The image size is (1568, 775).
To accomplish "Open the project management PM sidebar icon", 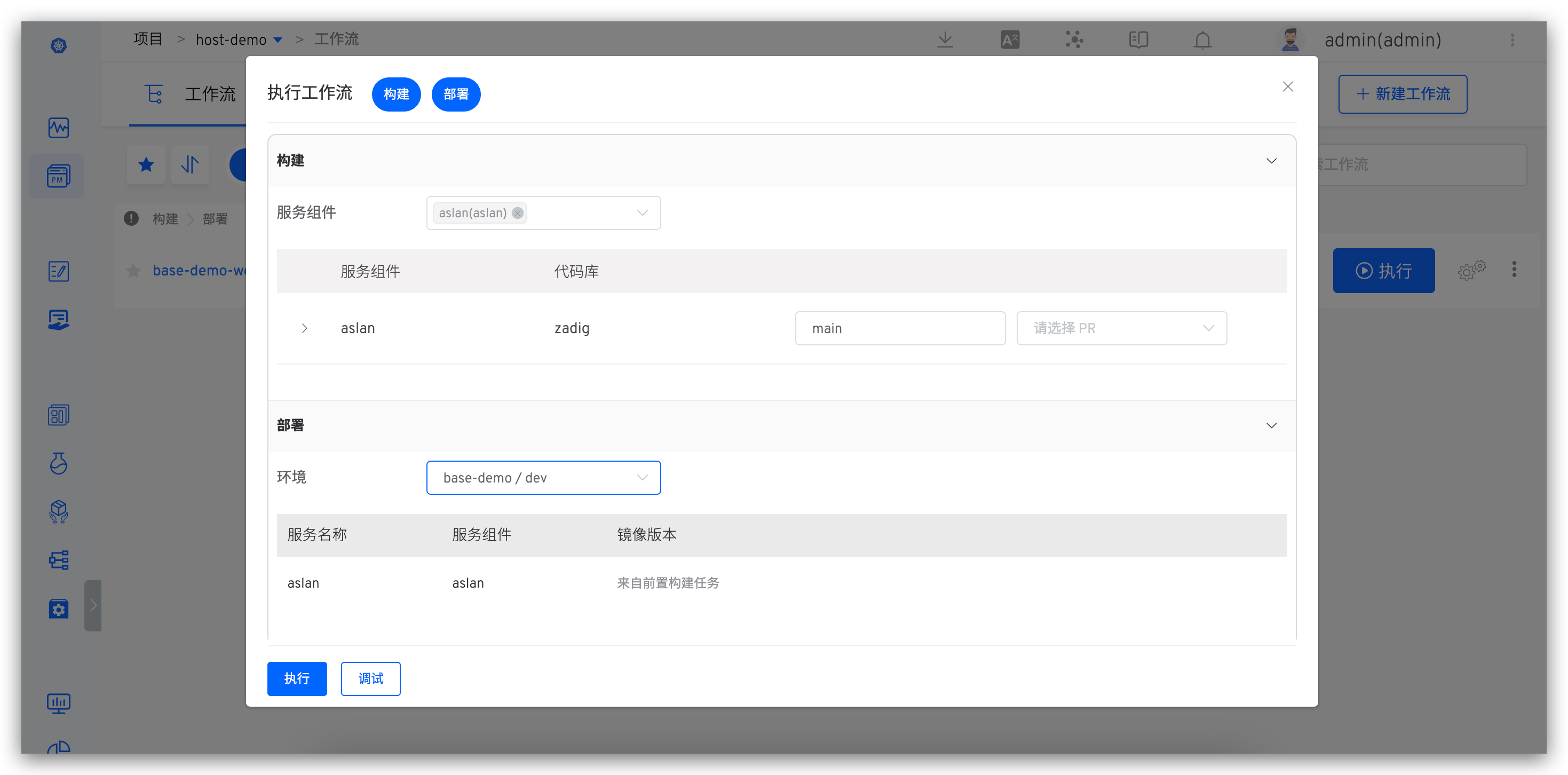I will (58, 176).
